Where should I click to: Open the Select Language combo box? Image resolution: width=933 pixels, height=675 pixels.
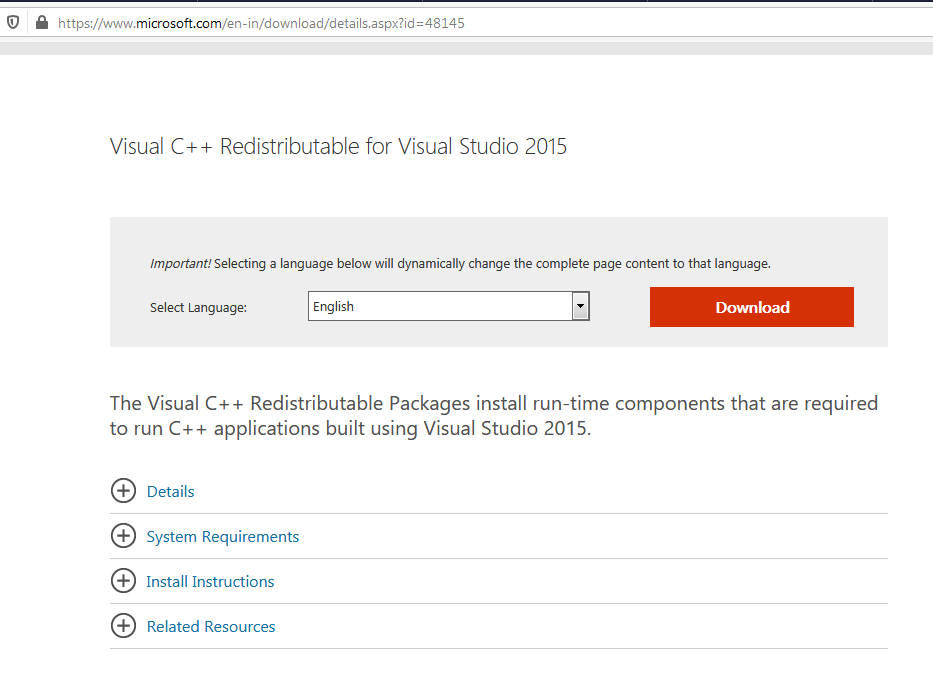pyautogui.click(x=440, y=307)
